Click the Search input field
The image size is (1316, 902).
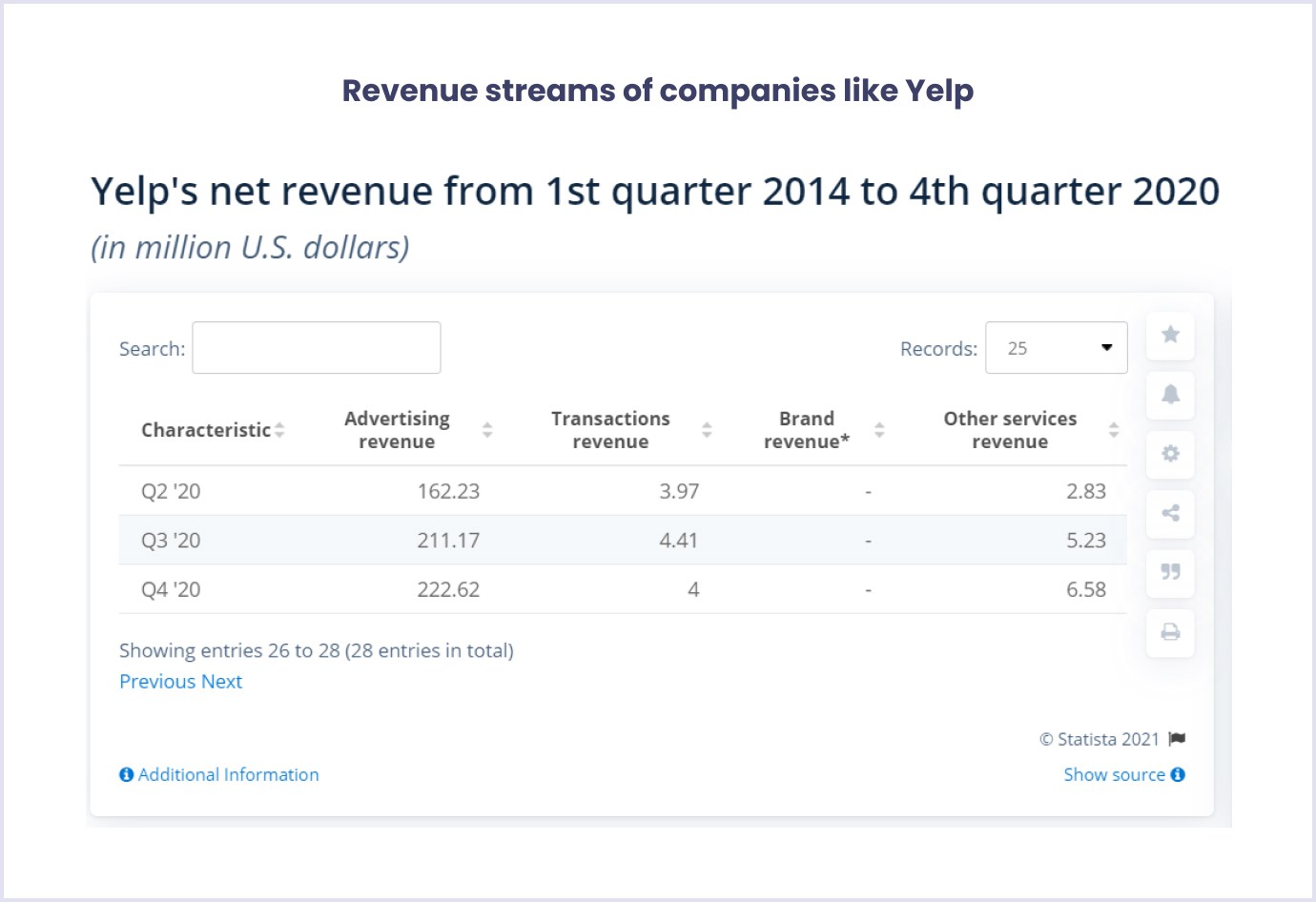317,348
